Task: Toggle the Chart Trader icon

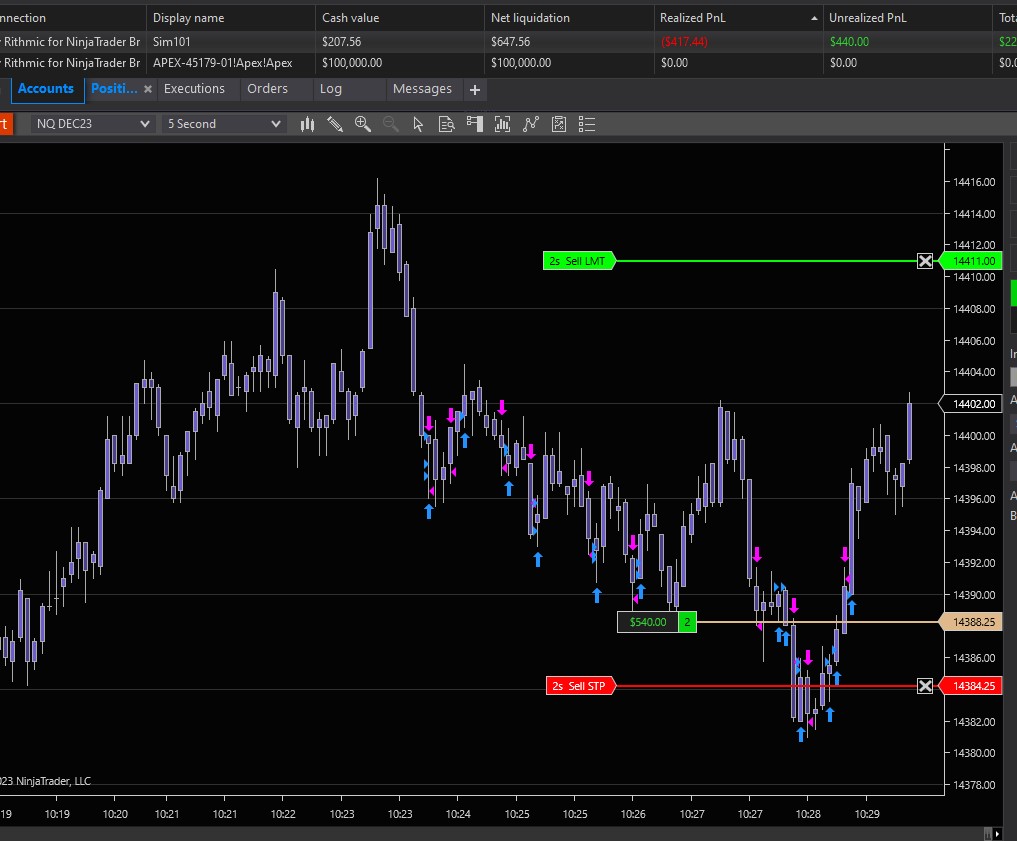Action: coord(474,124)
